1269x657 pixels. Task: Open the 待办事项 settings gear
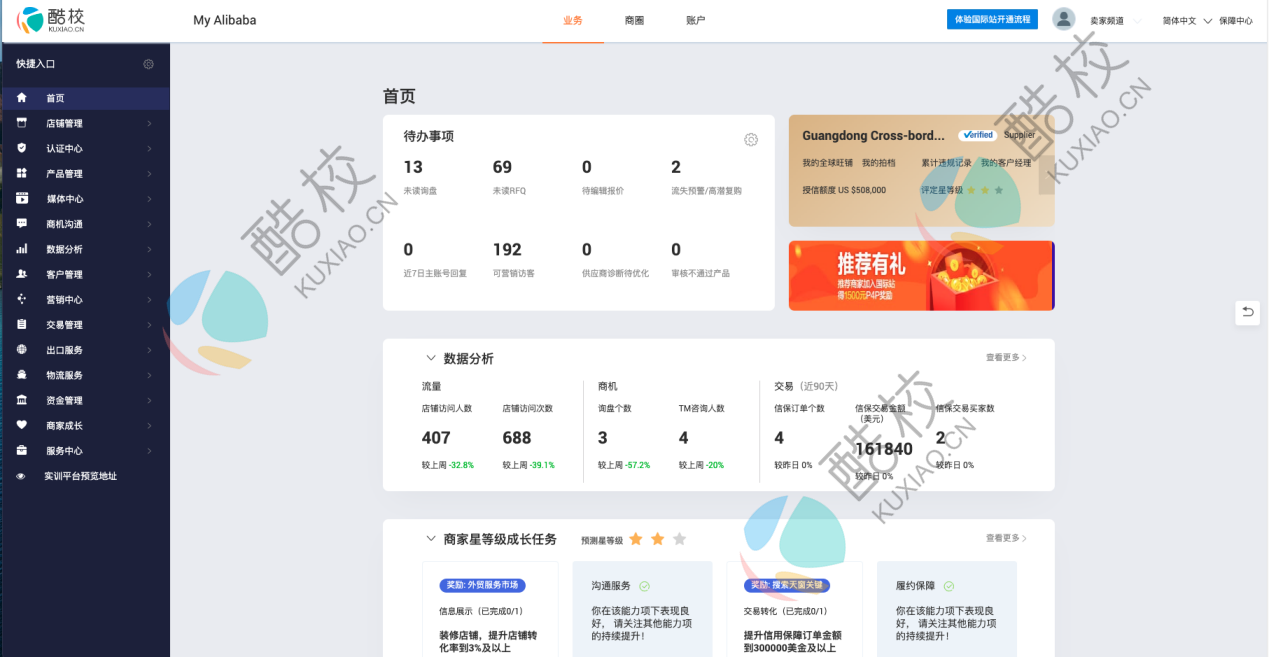(x=751, y=140)
